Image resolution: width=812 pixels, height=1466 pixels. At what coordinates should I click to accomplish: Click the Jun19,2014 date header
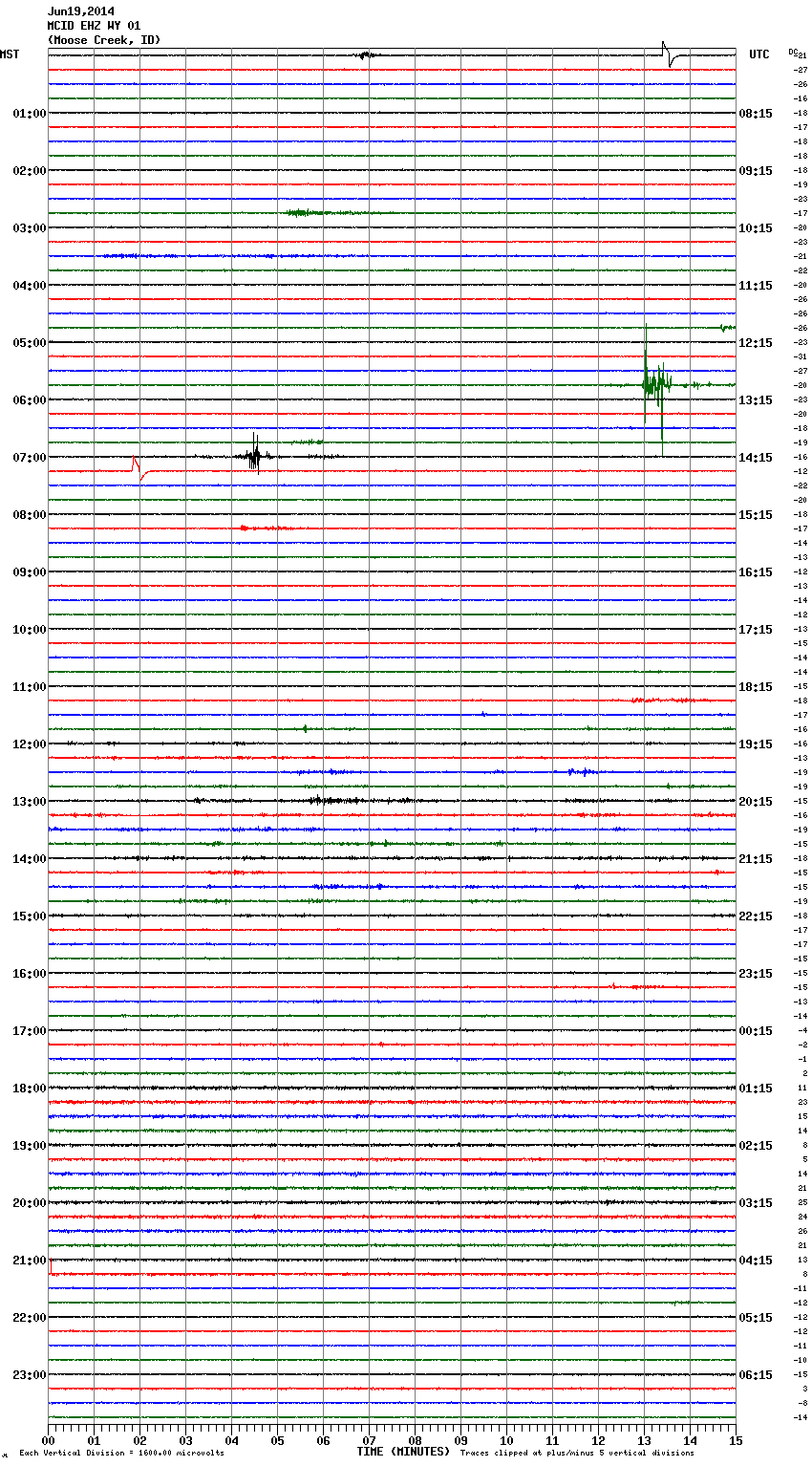pos(81,11)
